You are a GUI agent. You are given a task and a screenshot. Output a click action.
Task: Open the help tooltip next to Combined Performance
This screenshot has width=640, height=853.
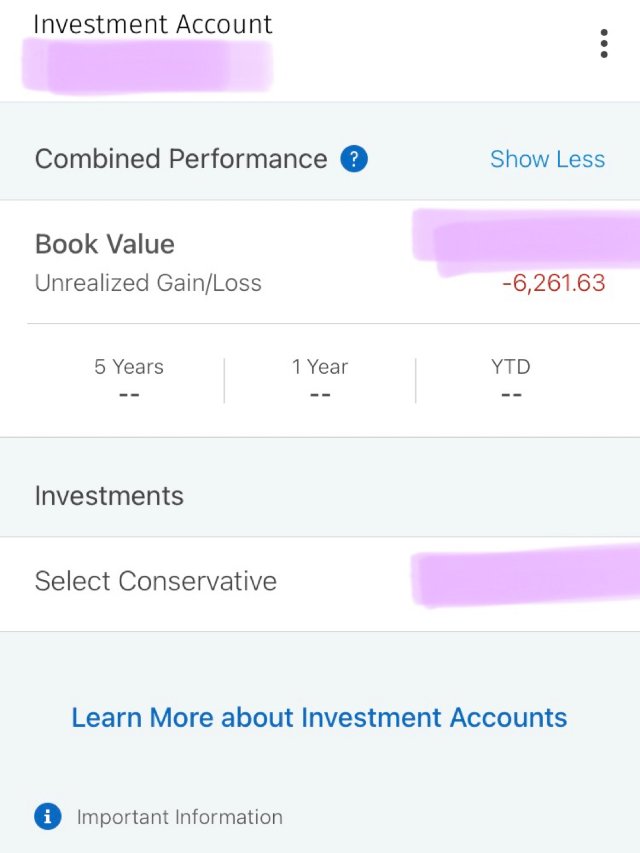353,158
